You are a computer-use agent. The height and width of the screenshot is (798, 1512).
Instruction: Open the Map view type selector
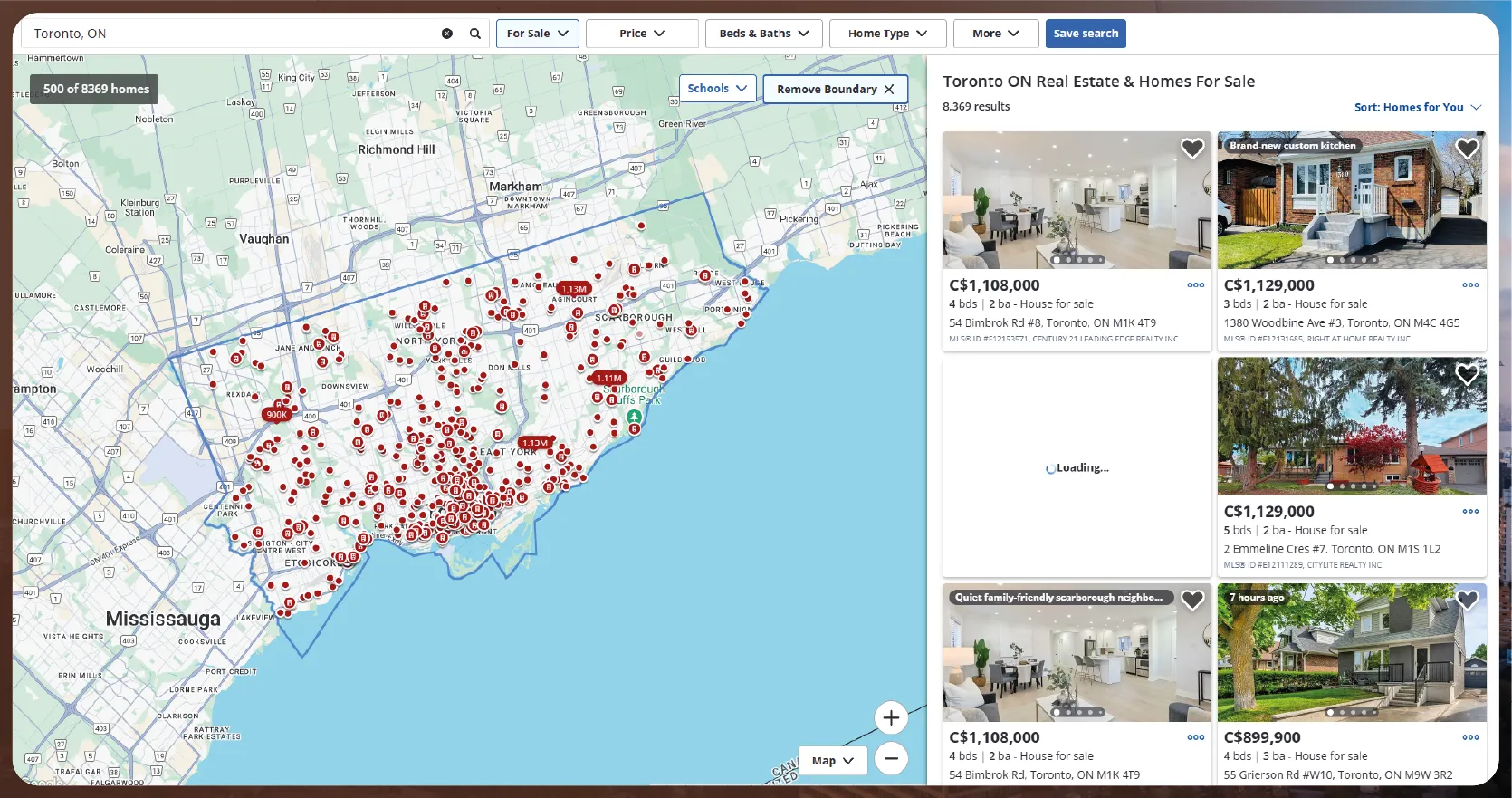point(832,761)
